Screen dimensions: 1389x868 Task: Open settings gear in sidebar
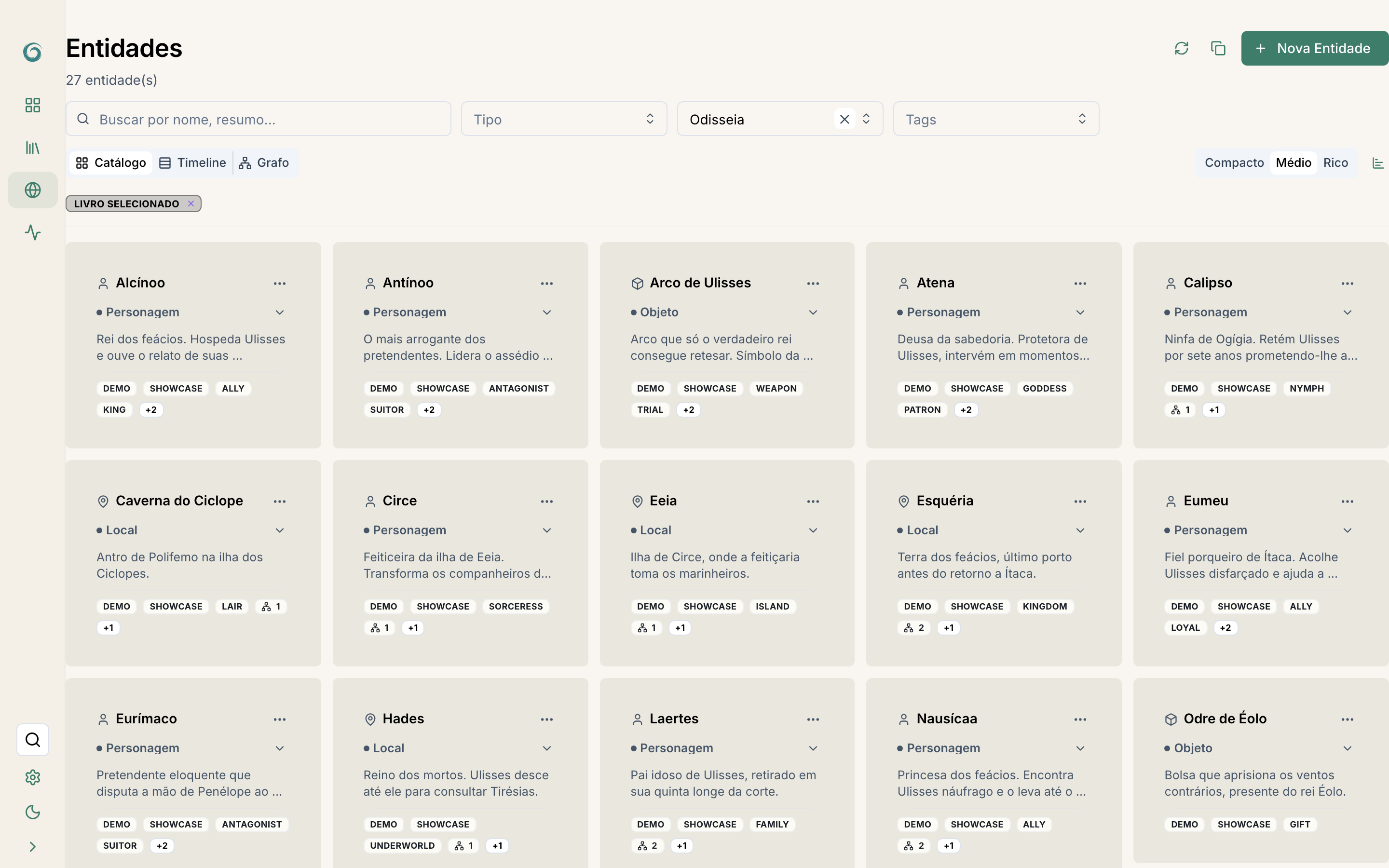click(33, 777)
